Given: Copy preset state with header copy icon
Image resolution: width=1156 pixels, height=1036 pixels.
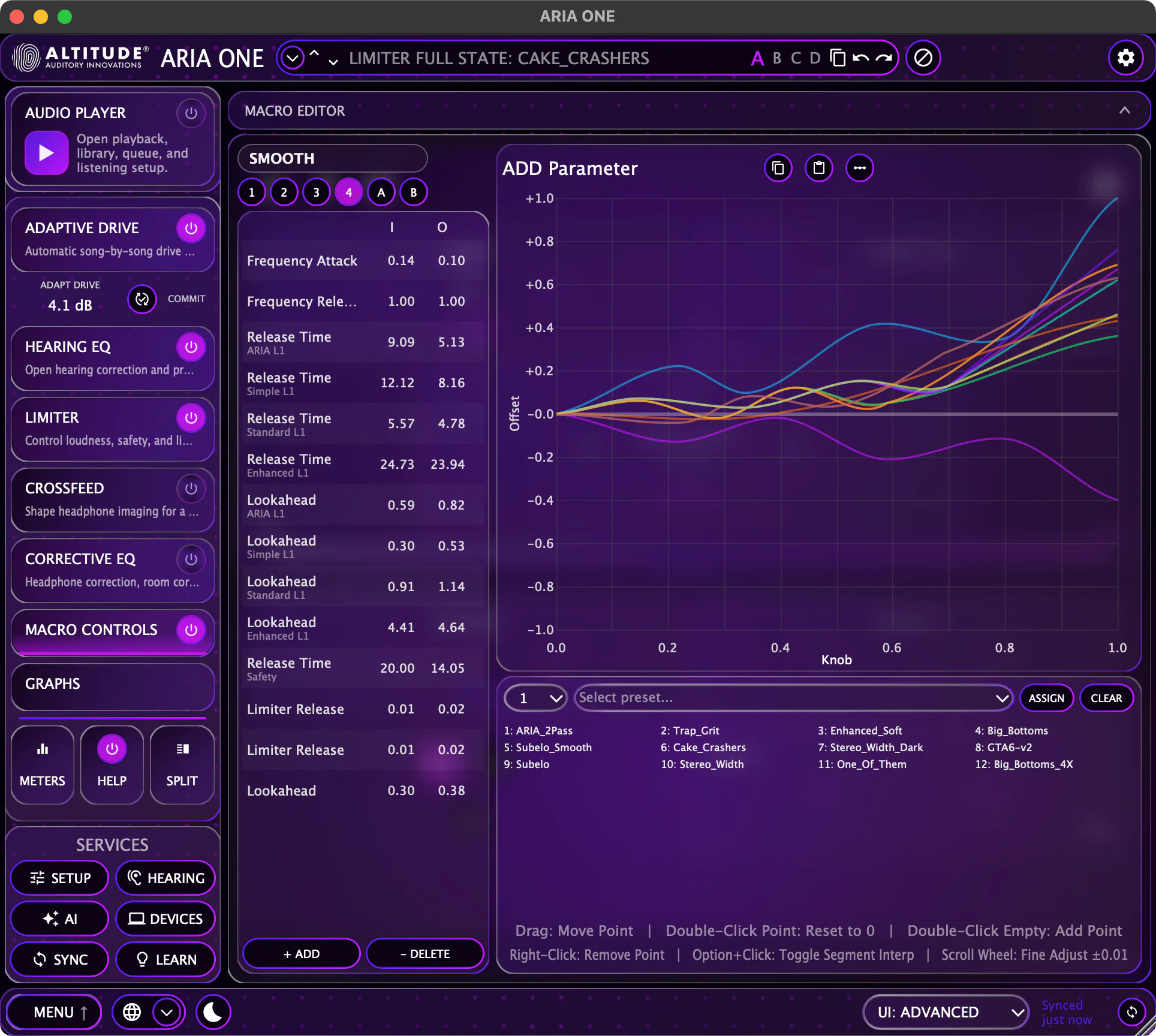Looking at the screenshot, I should (x=838, y=58).
